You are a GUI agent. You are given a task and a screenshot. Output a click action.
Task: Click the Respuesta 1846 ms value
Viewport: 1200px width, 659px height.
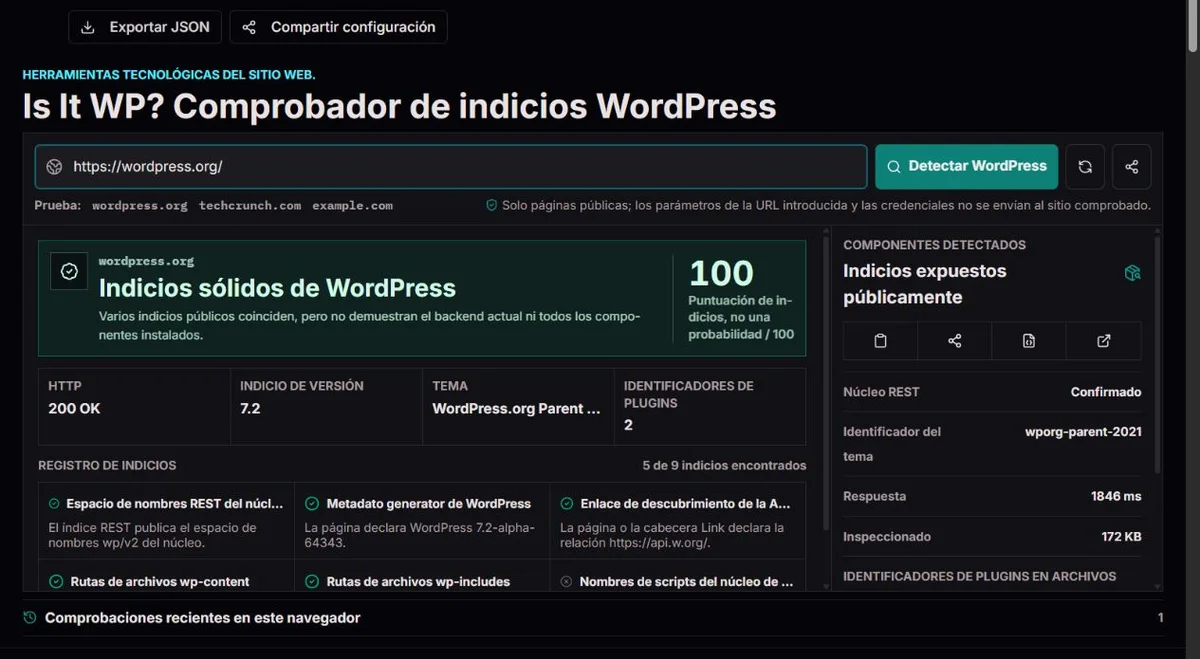1116,496
